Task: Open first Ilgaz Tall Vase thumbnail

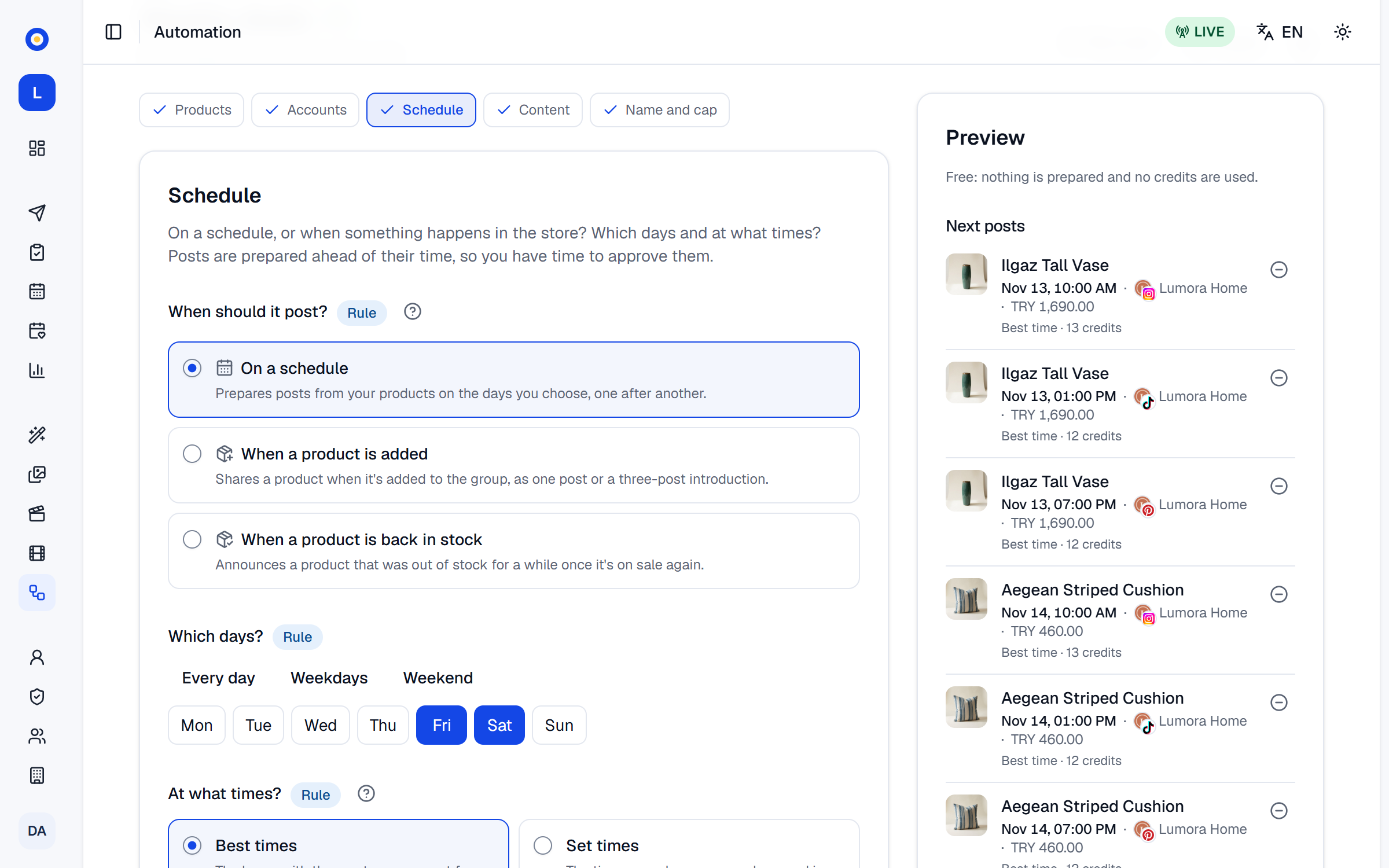Action: 967,274
